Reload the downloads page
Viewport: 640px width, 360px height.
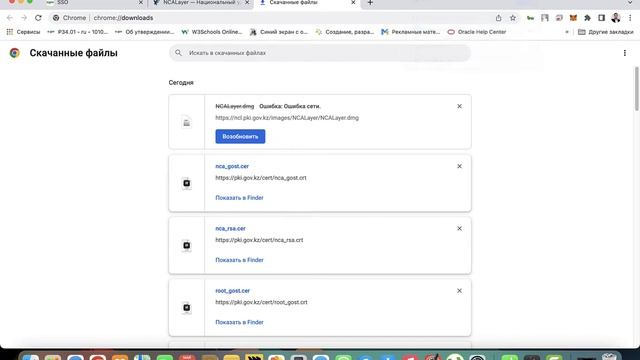38,18
